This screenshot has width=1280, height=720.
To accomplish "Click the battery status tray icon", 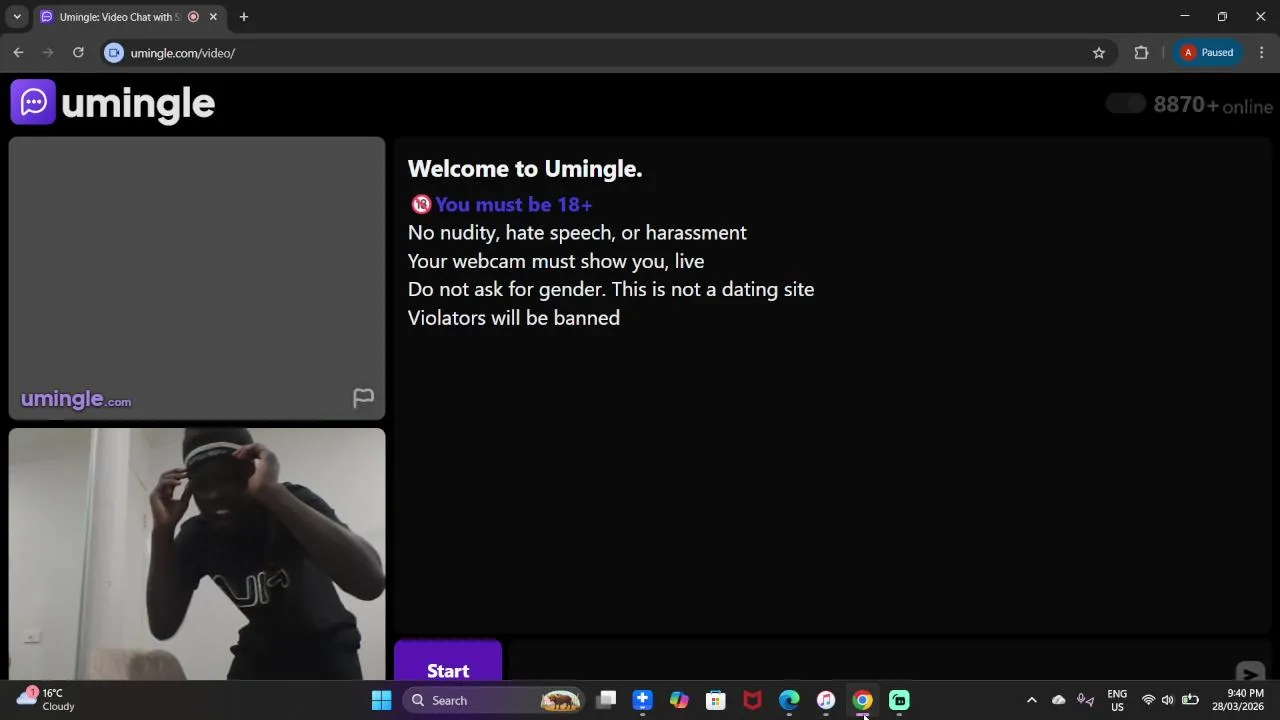I will tap(1190, 700).
